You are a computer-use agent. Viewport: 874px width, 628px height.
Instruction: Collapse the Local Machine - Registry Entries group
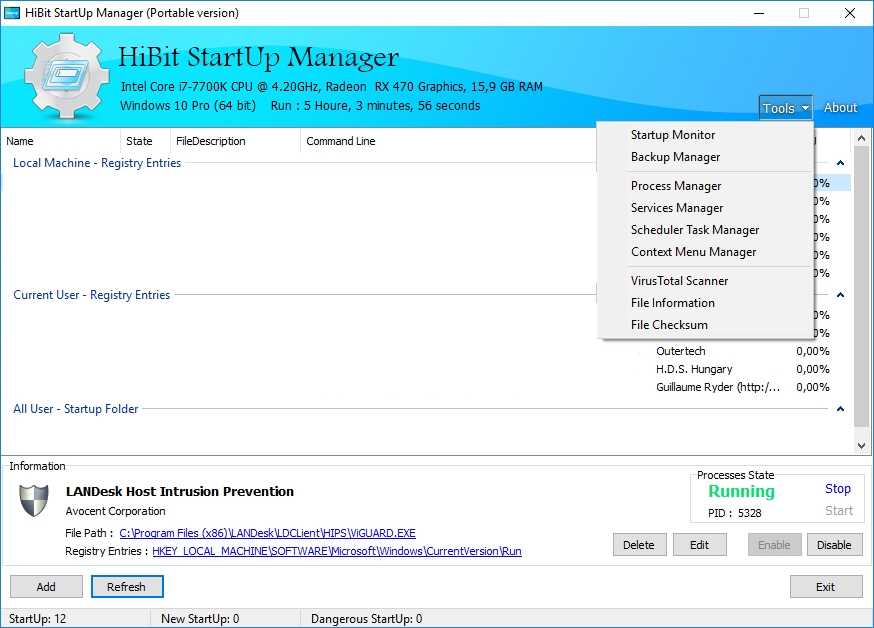pyautogui.click(x=841, y=163)
